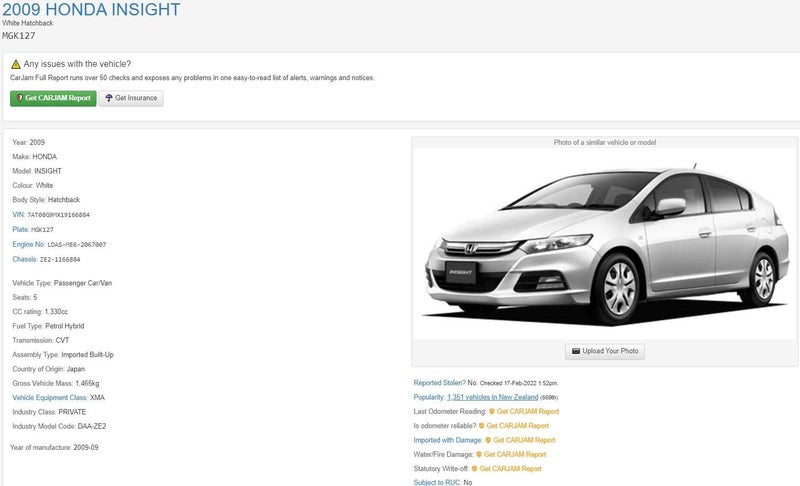The width and height of the screenshot is (800, 486).
Task: Click the Get CARJAM Report green button
Action: (53, 98)
